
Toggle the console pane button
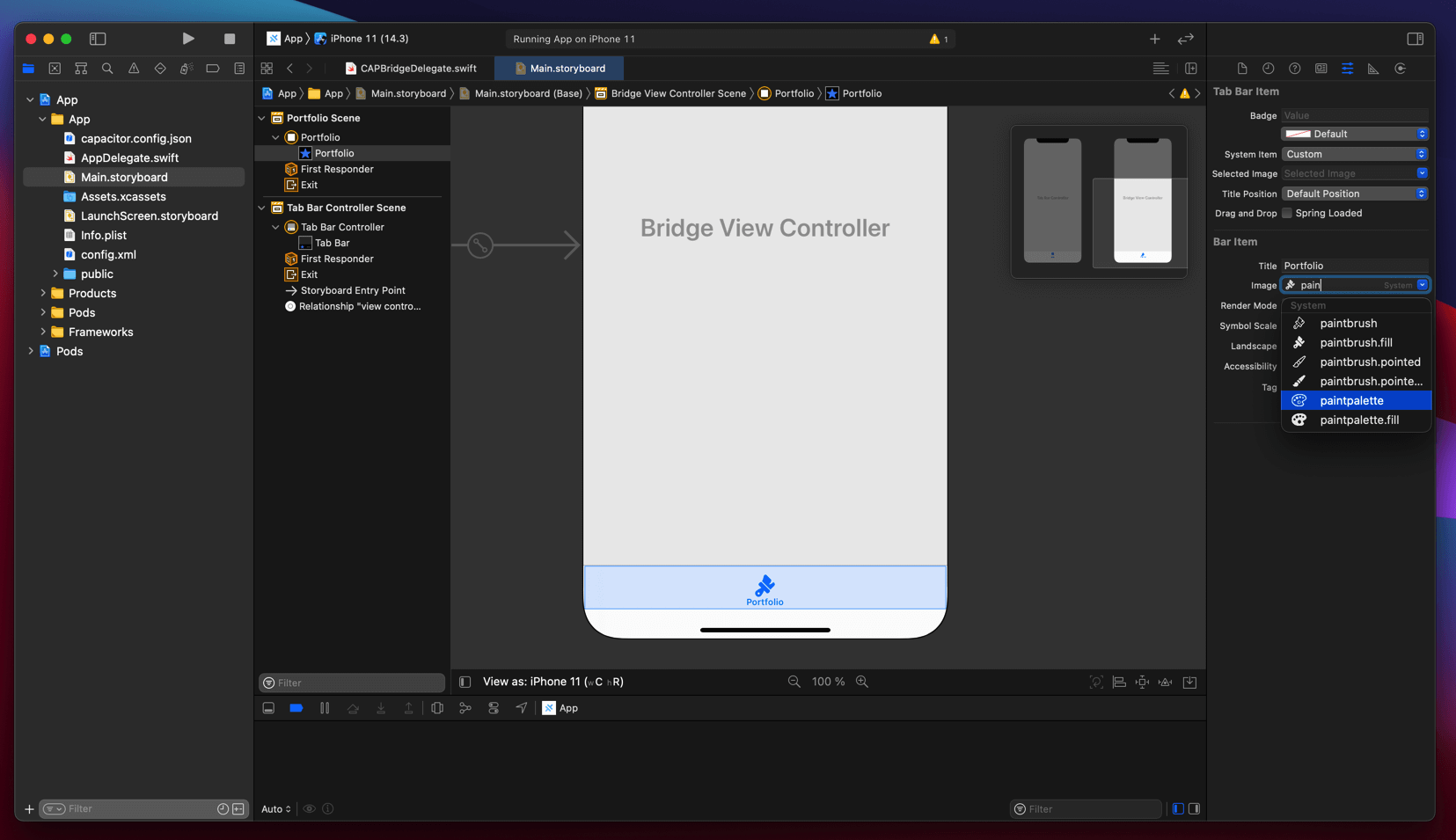point(1194,808)
